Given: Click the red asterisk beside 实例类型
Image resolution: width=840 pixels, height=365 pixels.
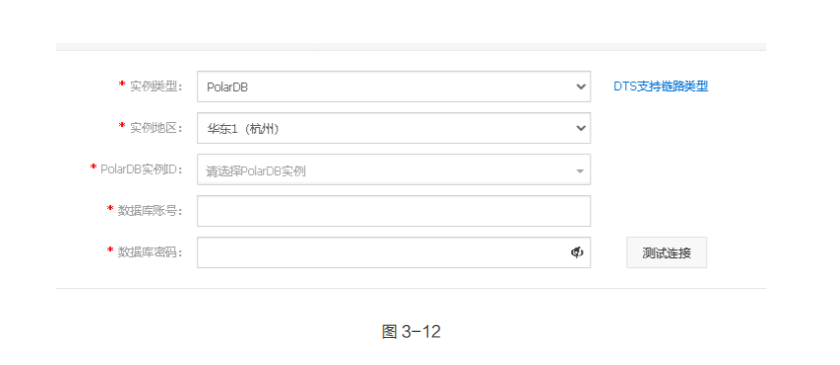Looking at the screenshot, I should pos(122,85).
